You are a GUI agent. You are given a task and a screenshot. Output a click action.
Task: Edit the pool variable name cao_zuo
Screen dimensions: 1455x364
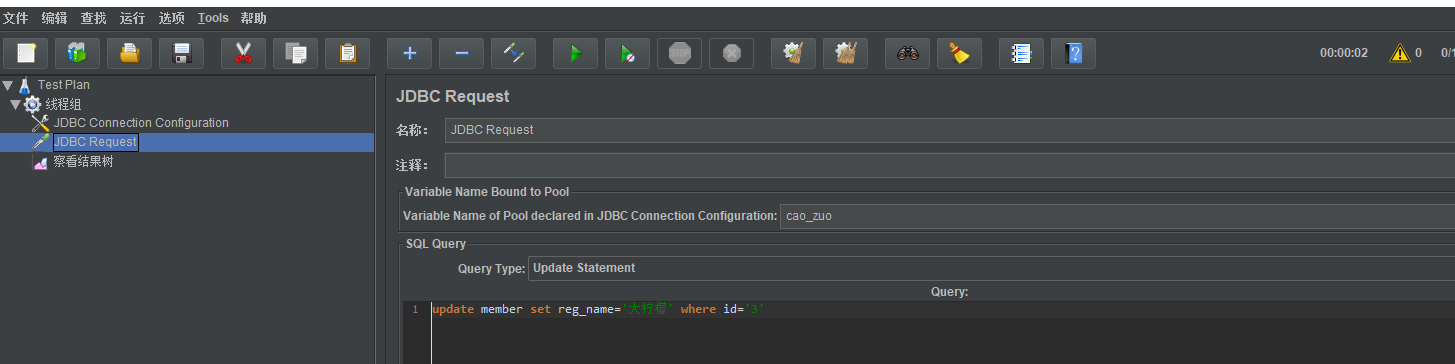(x=1117, y=216)
